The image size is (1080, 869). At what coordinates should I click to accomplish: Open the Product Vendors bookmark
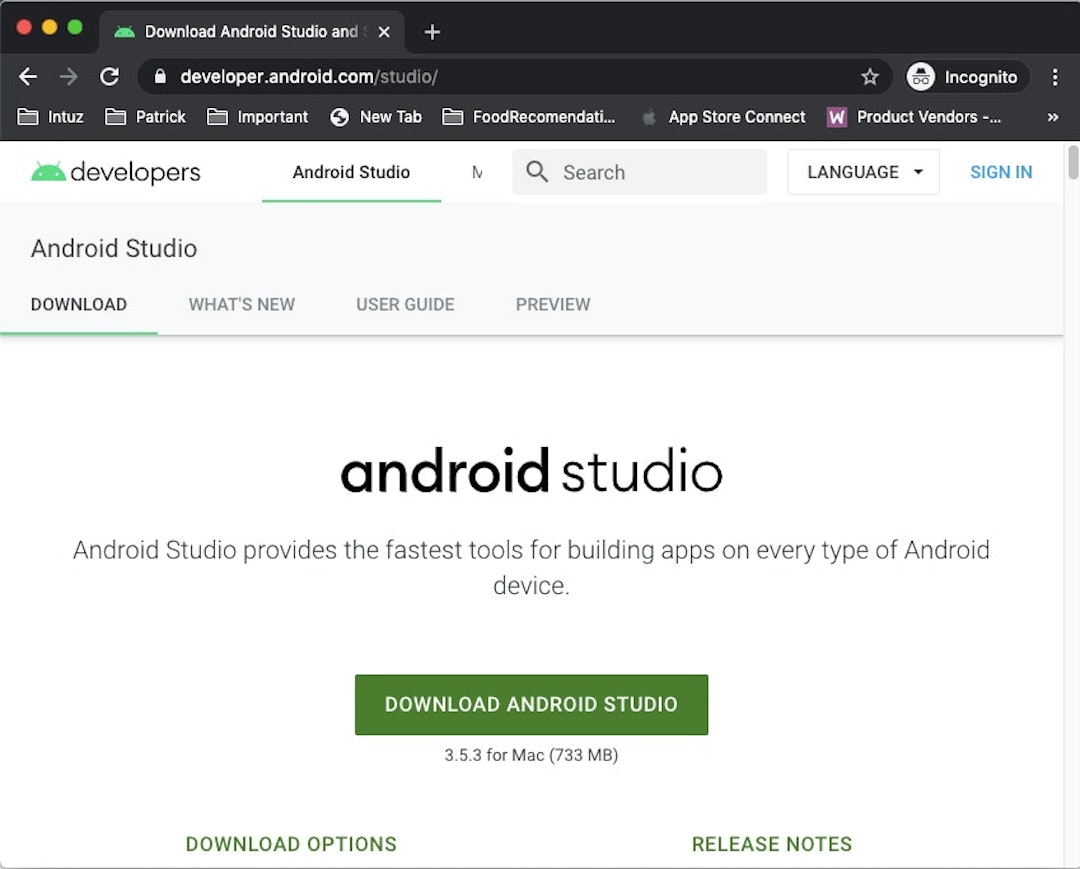point(915,117)
